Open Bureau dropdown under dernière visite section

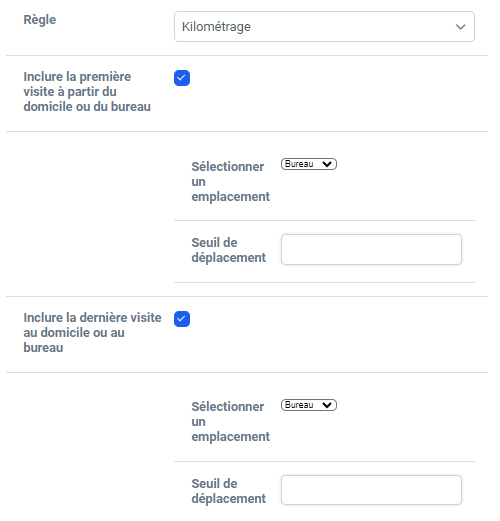pyautogui.click(x=309, y=405)
